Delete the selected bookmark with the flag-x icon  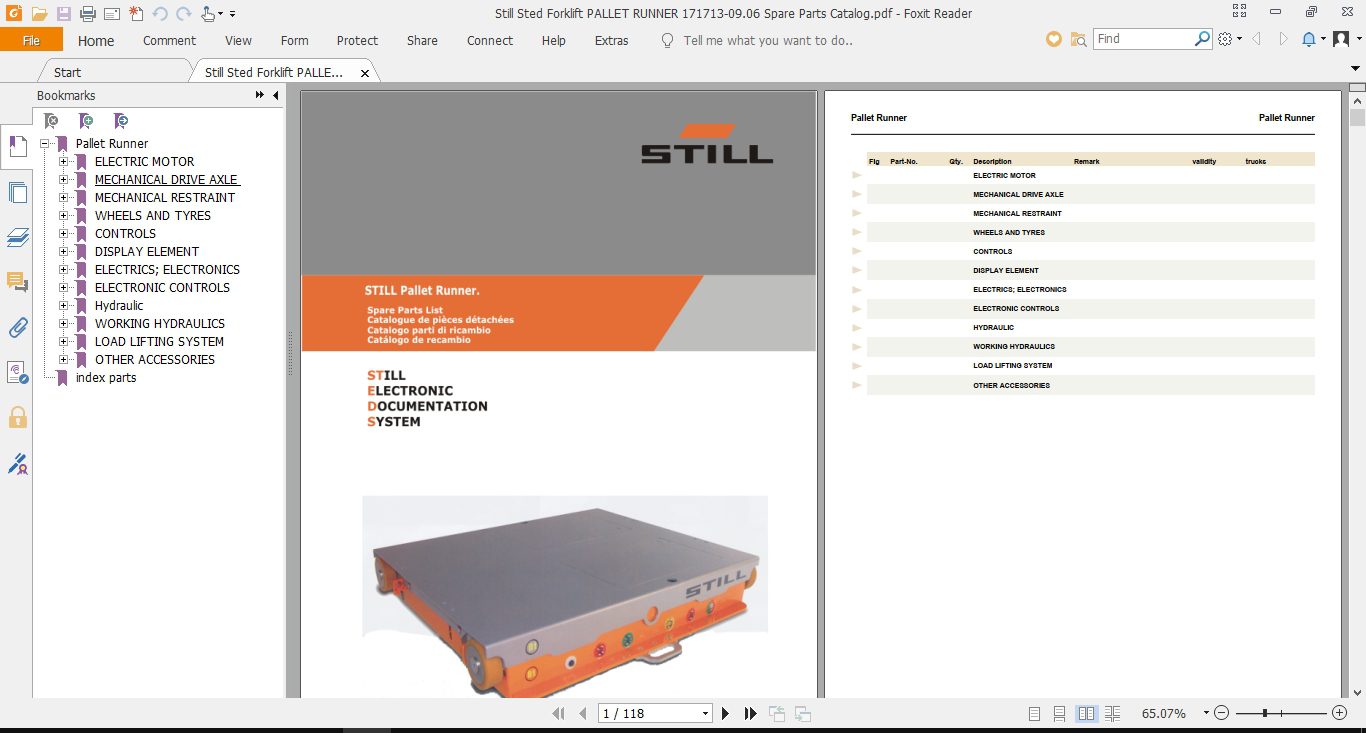pyautogui.click(x=51, y=121)
